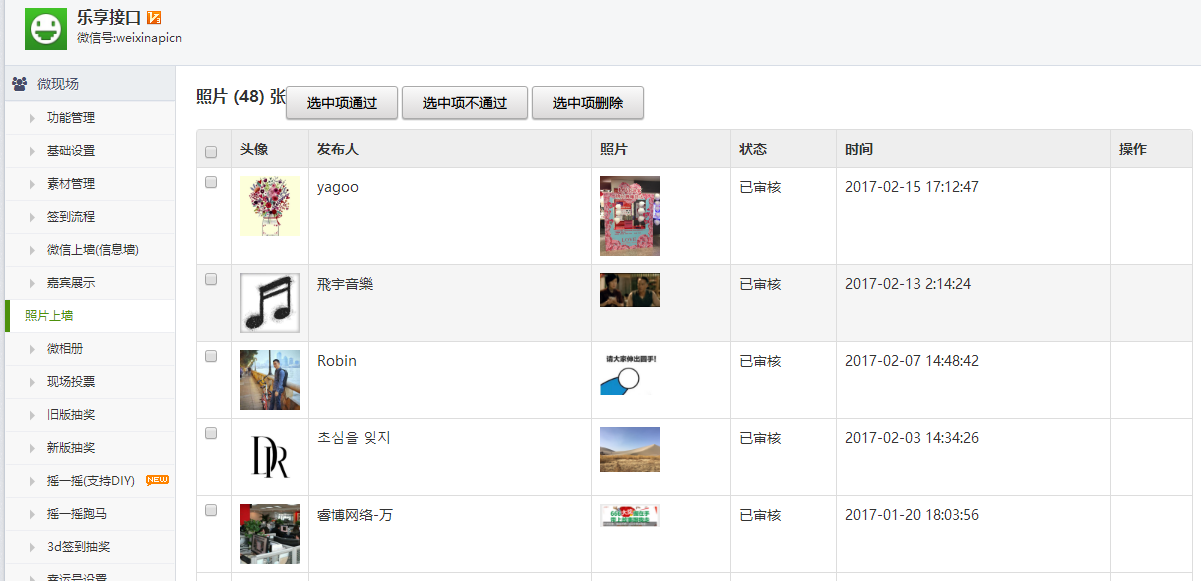Click Robin's profile avatar photo

[x=270, y=380]
